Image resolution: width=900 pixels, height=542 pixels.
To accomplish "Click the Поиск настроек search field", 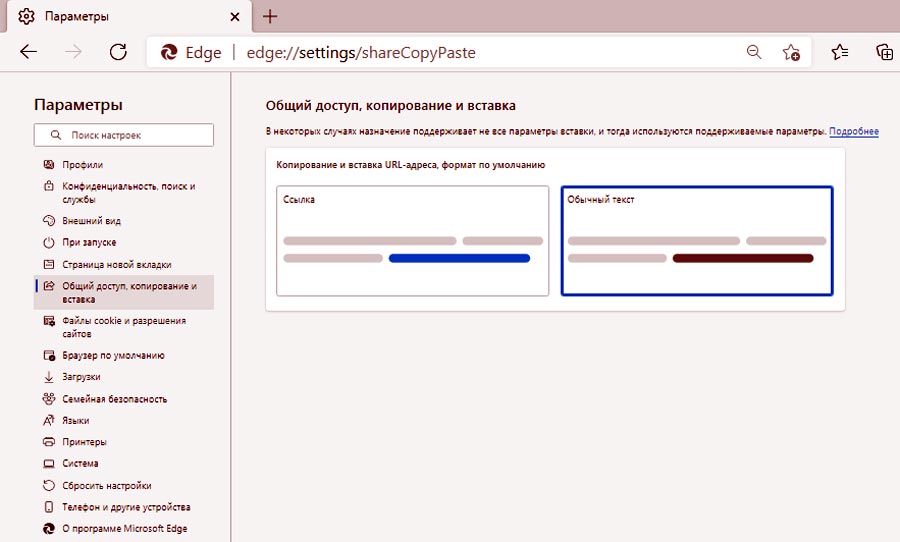I will pyautogui.click(x=124, y=135).
